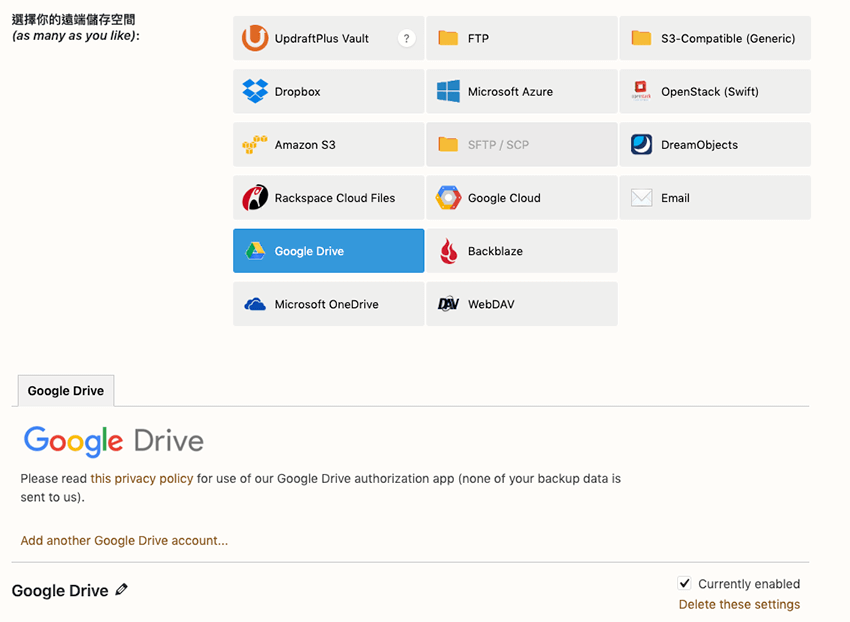Click the Google Cloud hexagon icon

tap(448, 197)
